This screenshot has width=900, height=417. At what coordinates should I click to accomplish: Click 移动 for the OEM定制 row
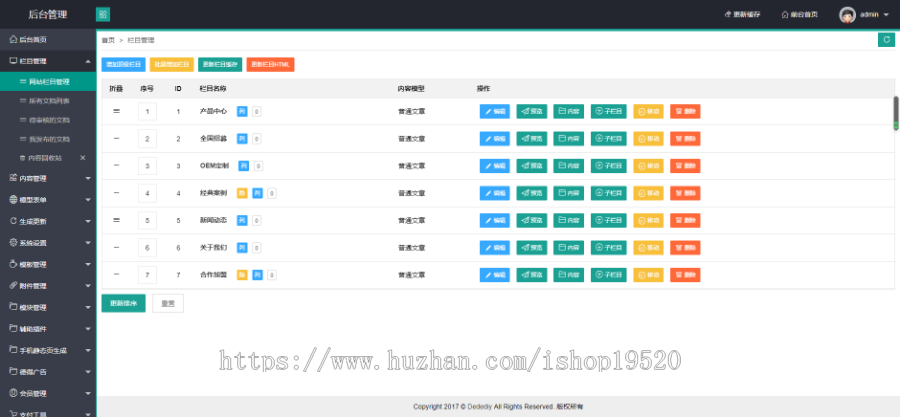point(649,166)
